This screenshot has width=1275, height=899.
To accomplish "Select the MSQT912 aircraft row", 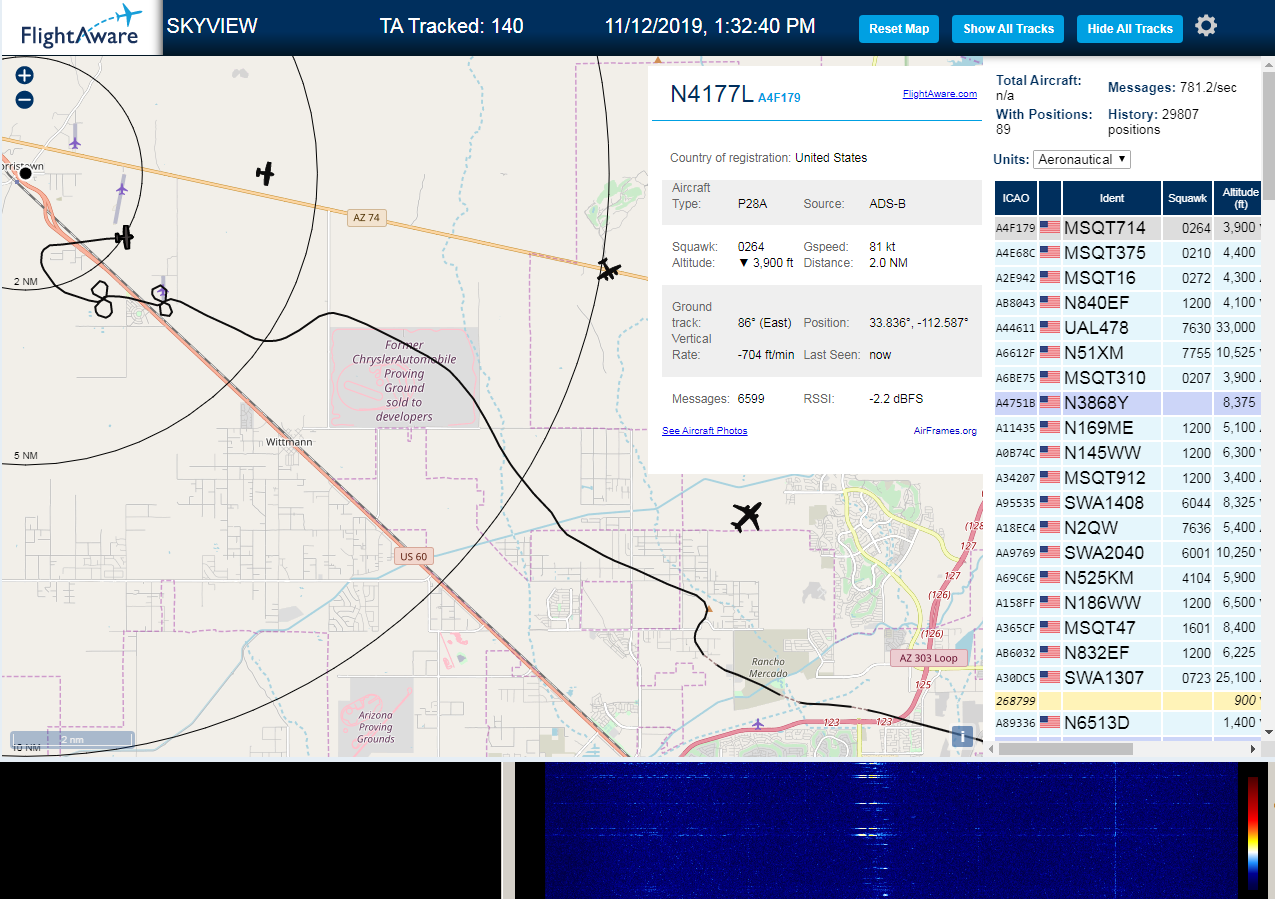I will (x=1128, y=478).
